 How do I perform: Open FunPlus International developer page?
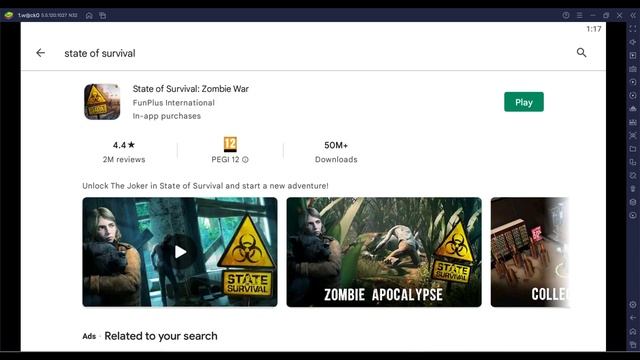[173, 103]
